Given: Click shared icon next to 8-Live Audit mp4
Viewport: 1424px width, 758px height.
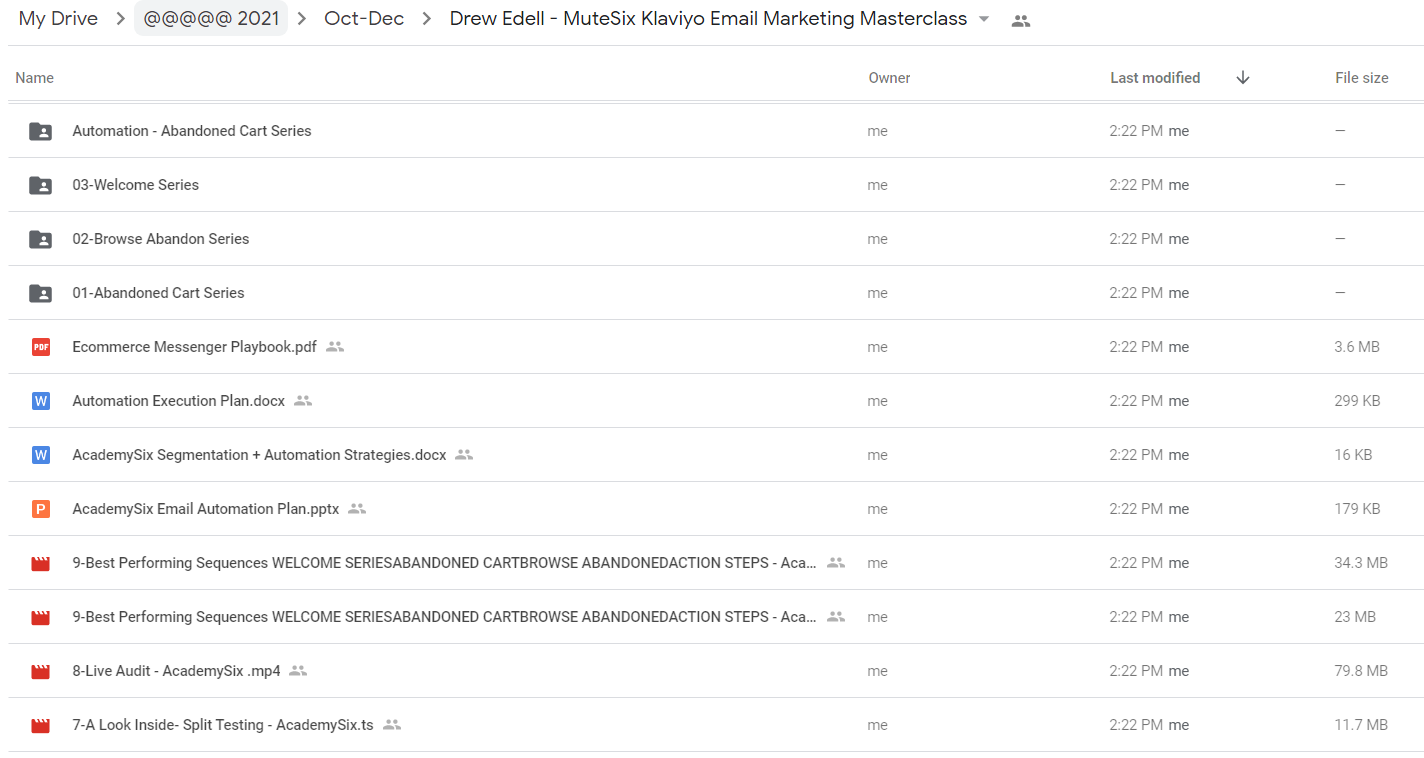Looking at the screenshot, I should [x=298, y=671].
